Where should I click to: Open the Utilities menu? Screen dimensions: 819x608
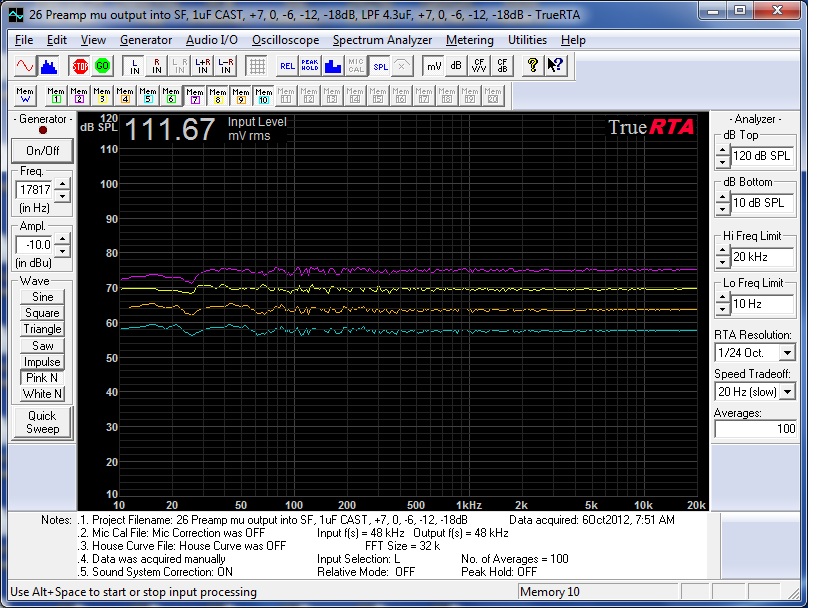click(x=528, y=40)
